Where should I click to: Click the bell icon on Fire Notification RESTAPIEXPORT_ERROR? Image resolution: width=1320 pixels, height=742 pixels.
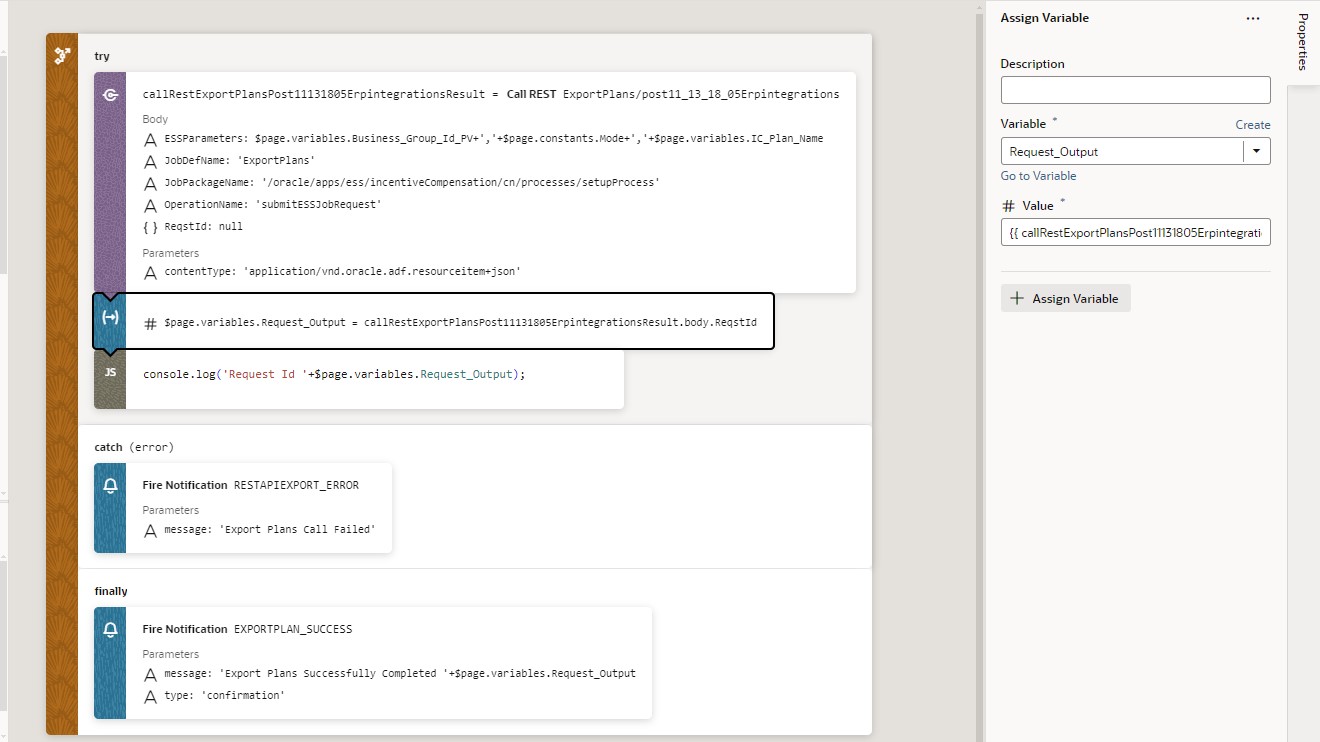pyautogui.click(x=110, y=485)
